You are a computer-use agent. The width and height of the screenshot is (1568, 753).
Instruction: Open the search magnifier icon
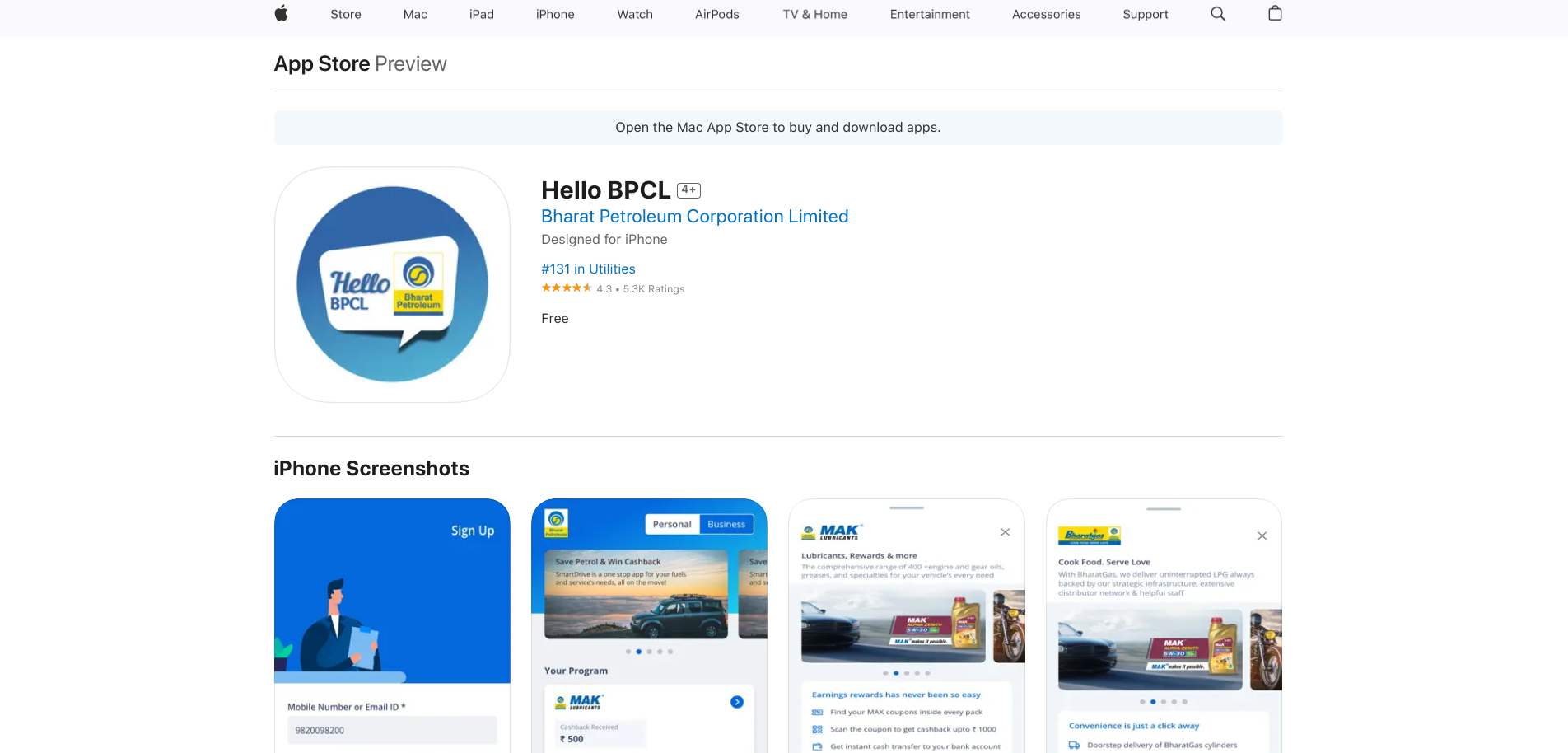coord(1218,14)
